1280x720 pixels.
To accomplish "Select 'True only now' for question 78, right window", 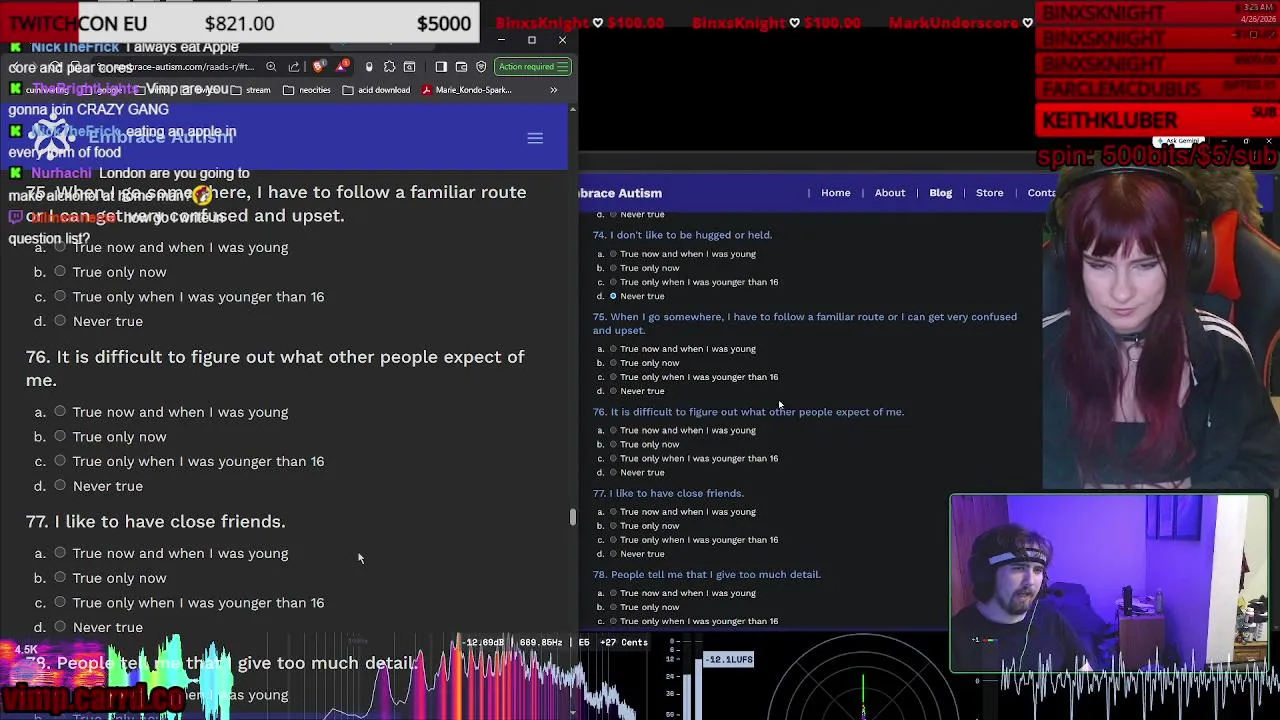I will click(x=613, y=607).
